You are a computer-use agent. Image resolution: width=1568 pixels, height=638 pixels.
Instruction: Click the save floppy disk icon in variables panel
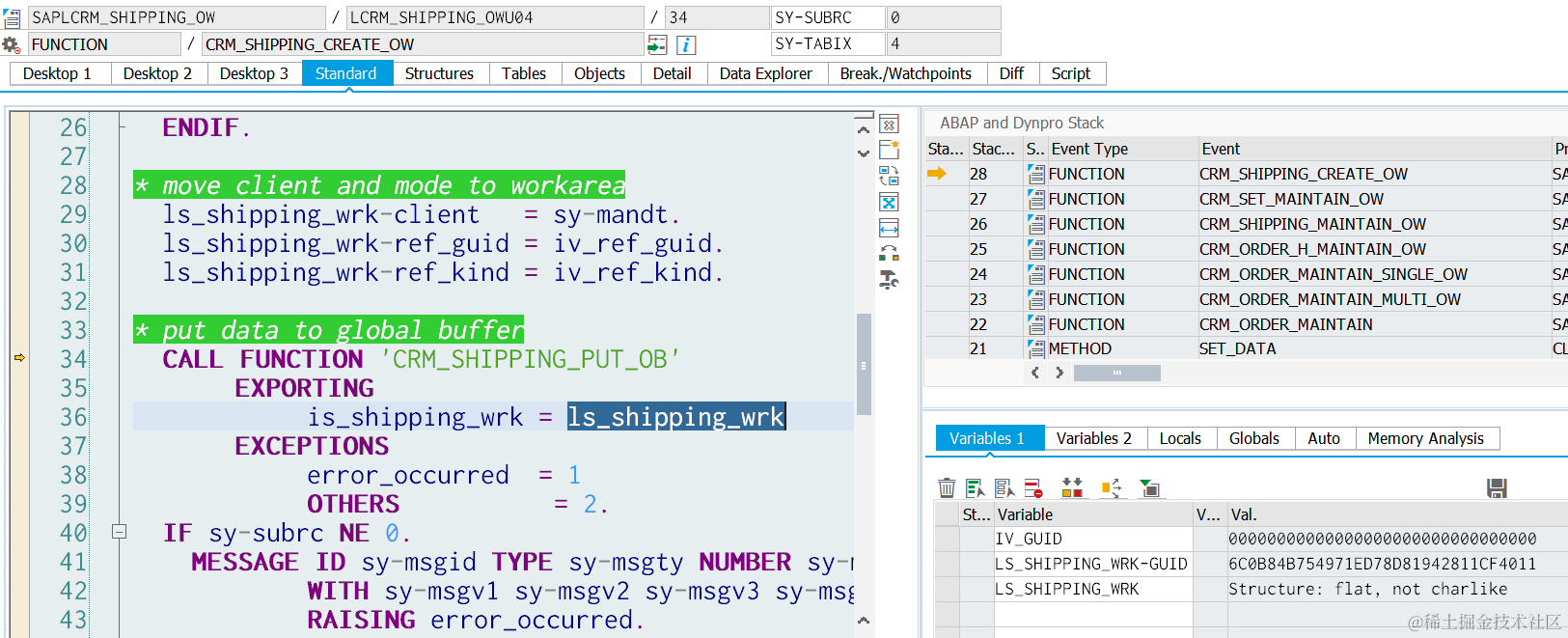click(x=1497, y=488)
